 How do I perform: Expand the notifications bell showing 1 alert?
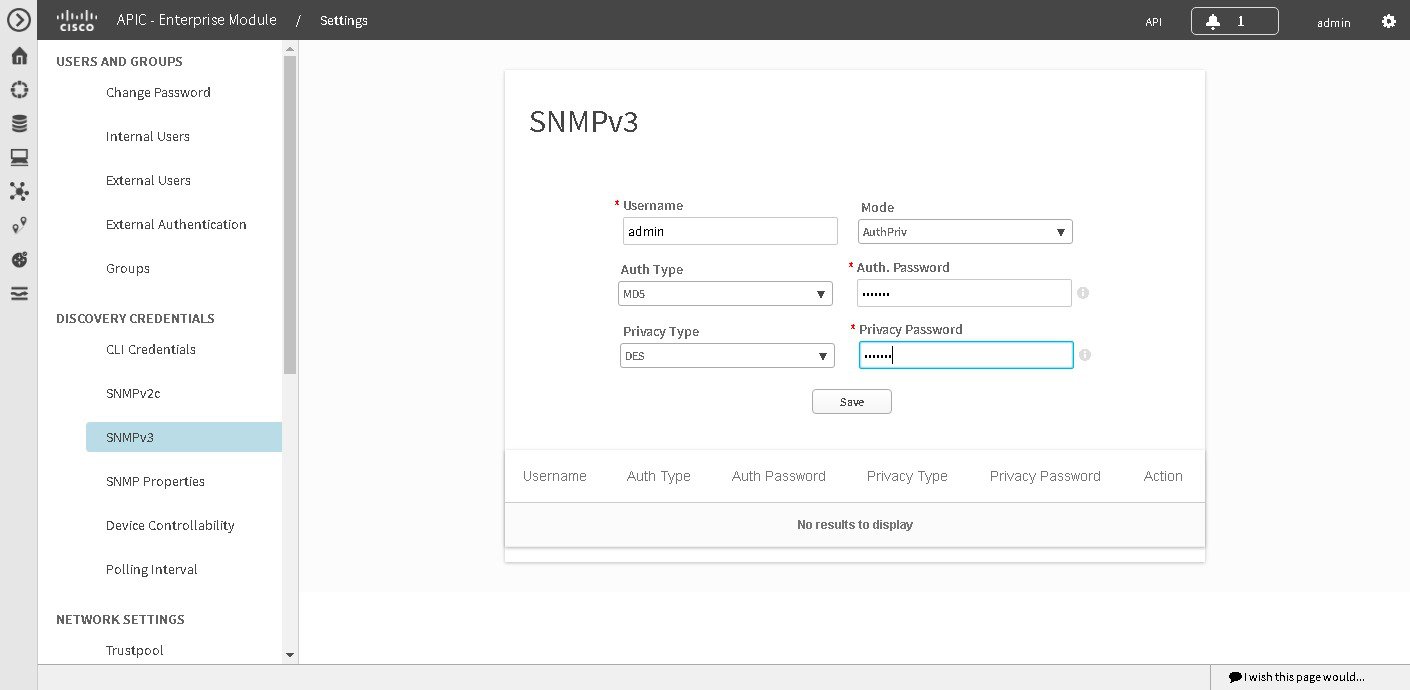pos(1234,19)
